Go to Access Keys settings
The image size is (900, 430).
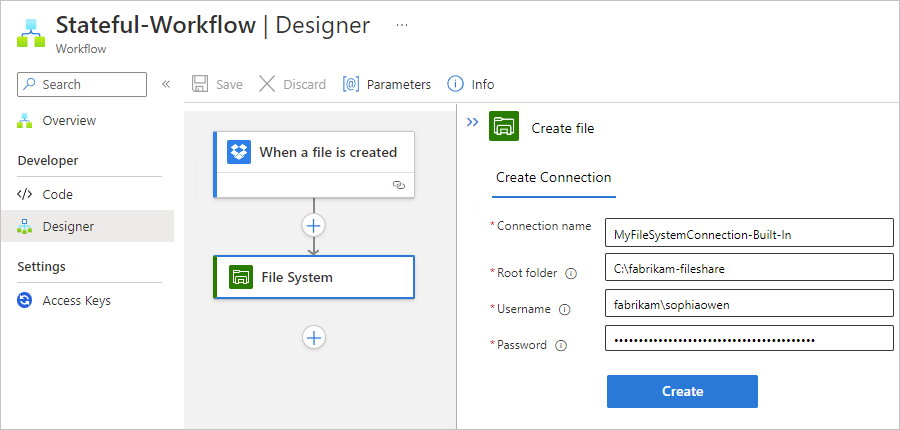(x=76, y=300)
